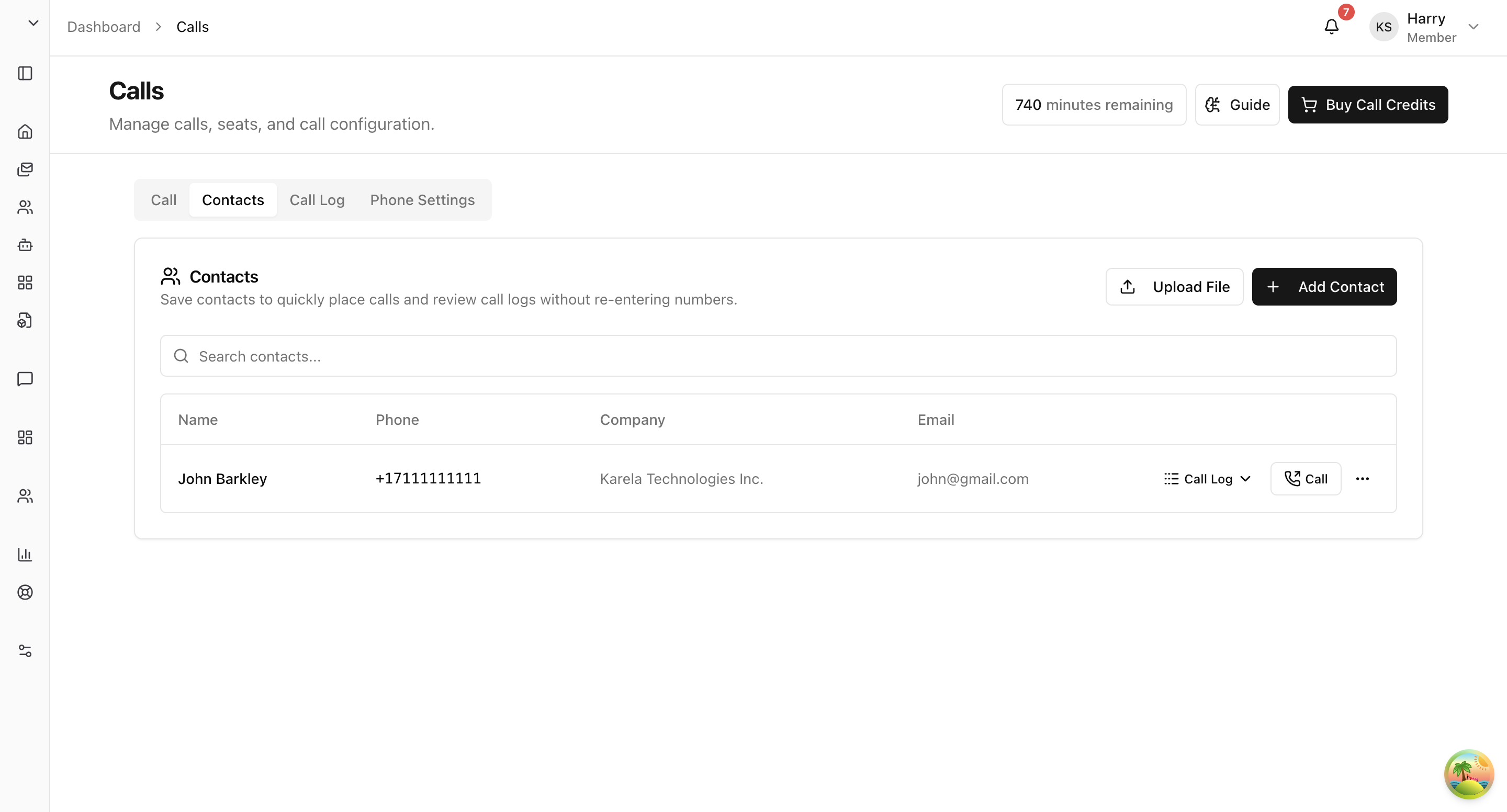Open more options for John Barkley

point(1363,479)
